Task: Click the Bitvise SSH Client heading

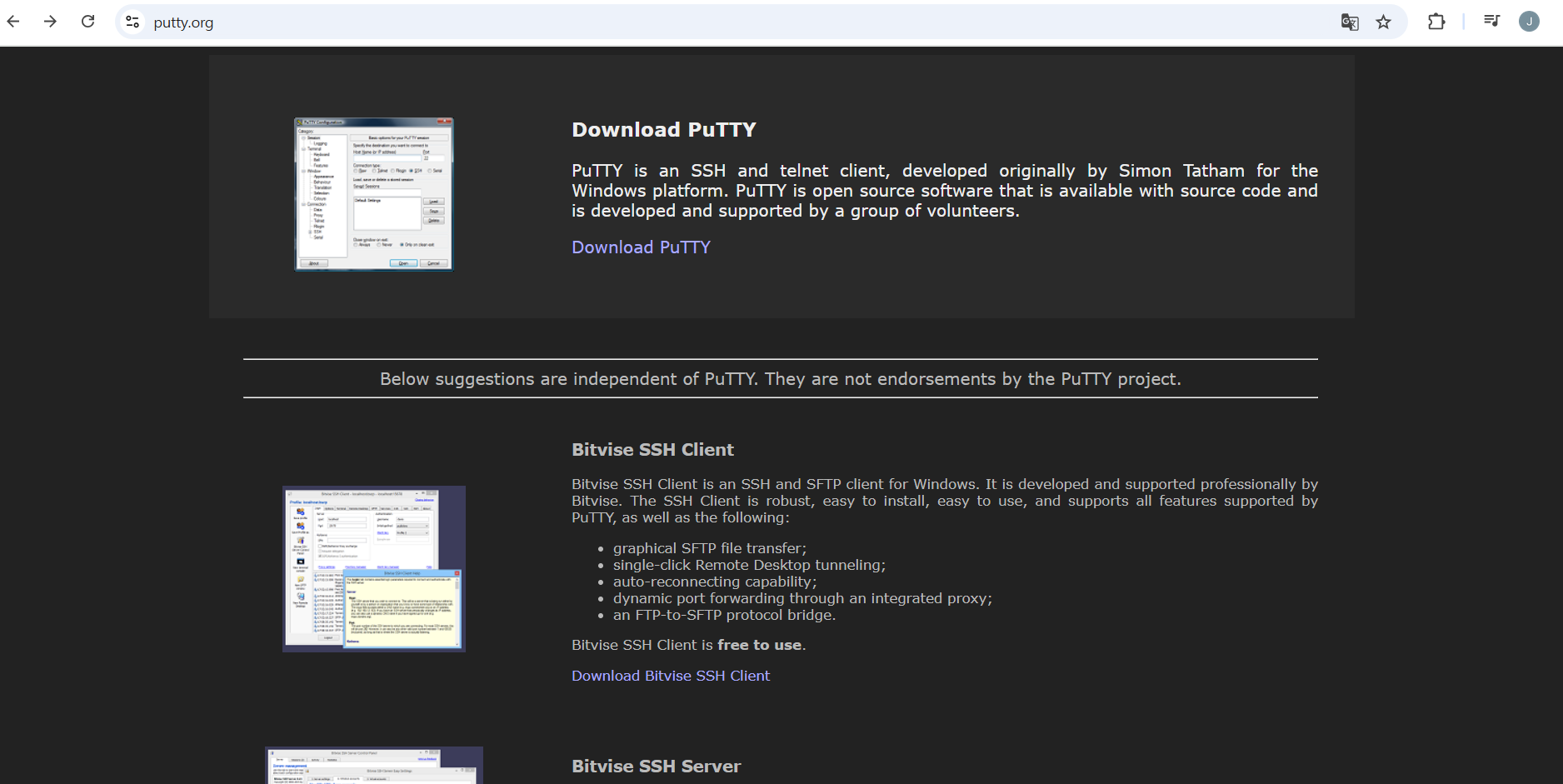Action: [652, 450]
